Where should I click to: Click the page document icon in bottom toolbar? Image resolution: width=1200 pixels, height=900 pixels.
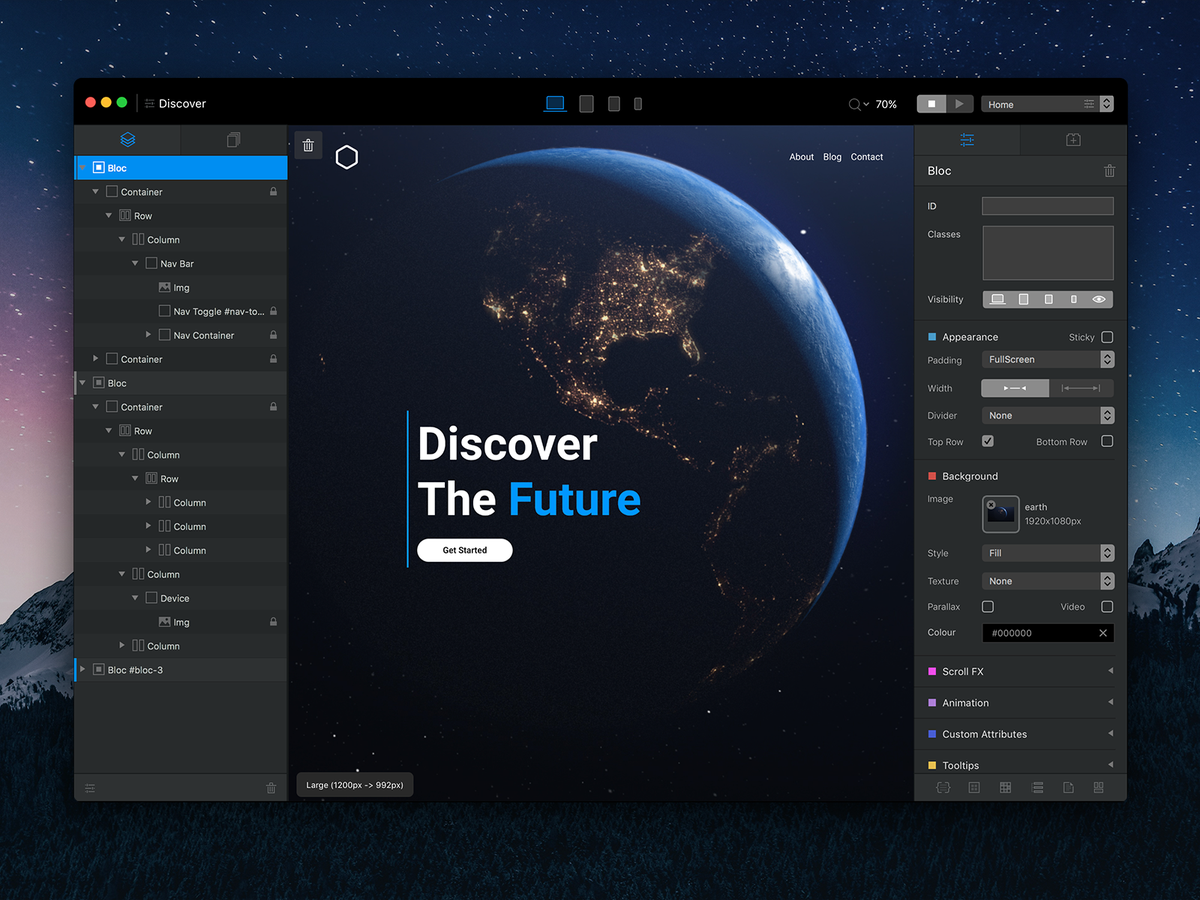coord(1068,788)
